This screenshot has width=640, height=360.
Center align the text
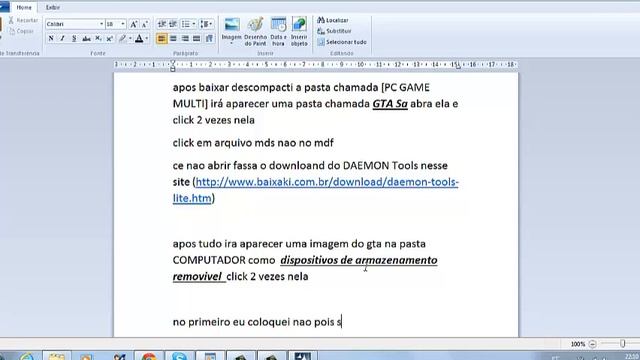[173, 39]
